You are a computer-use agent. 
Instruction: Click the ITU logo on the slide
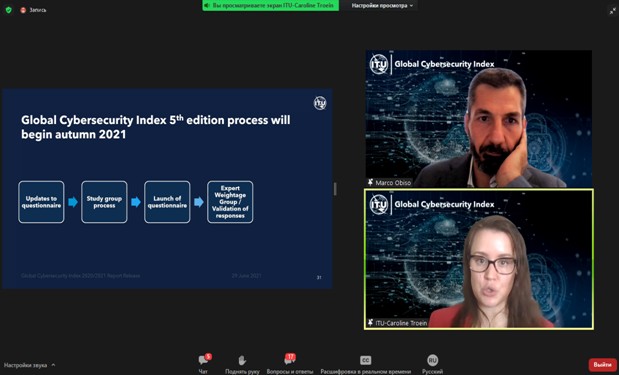point(320,103)
